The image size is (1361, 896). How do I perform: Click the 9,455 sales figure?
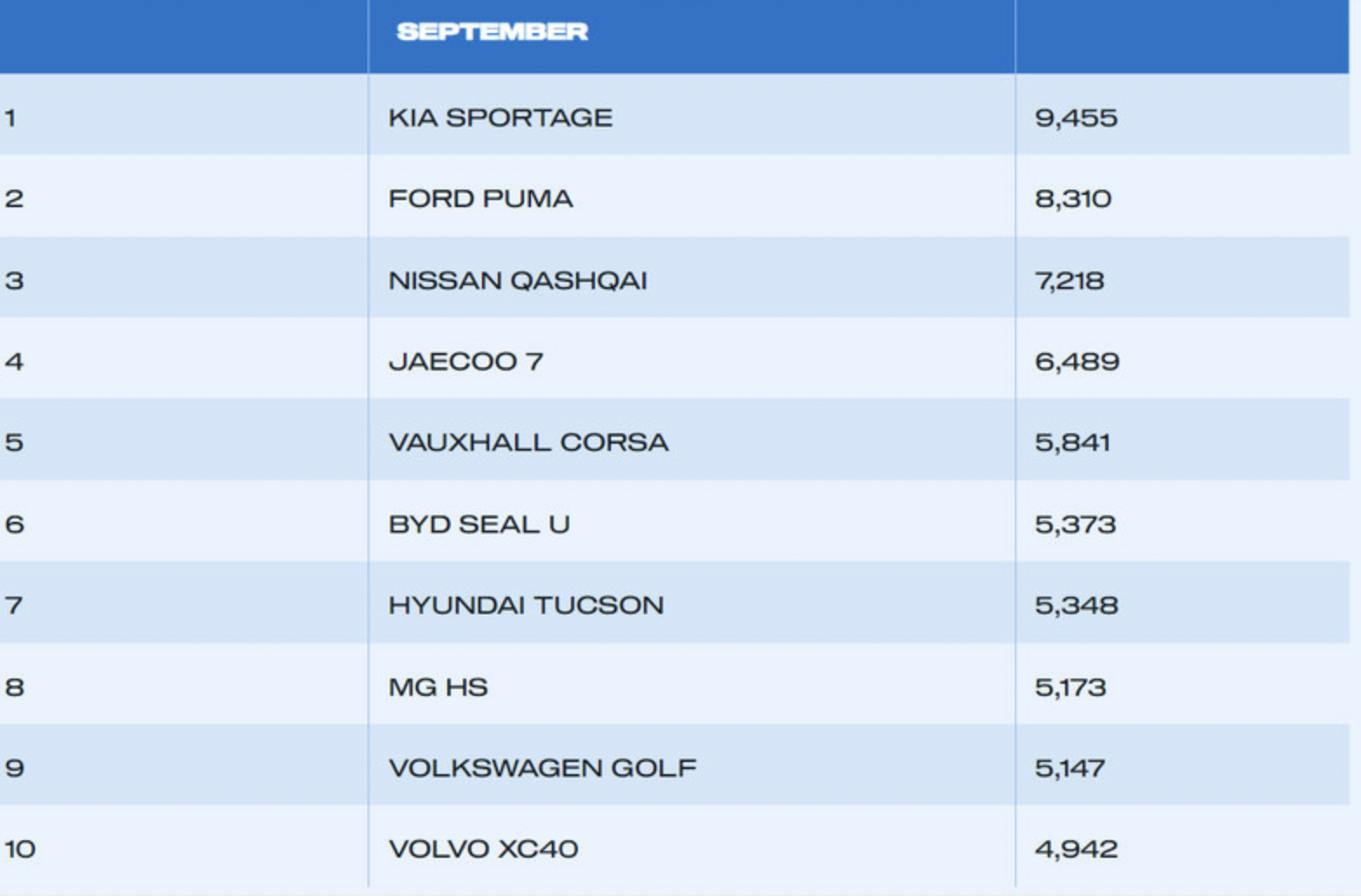click(x=1076, y=117)
